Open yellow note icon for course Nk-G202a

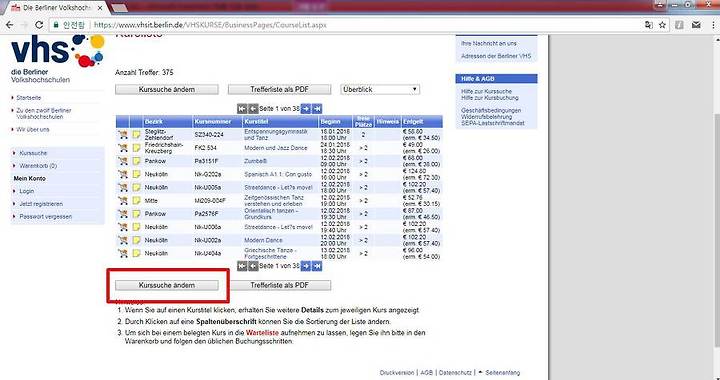click(x=136, y=174)
